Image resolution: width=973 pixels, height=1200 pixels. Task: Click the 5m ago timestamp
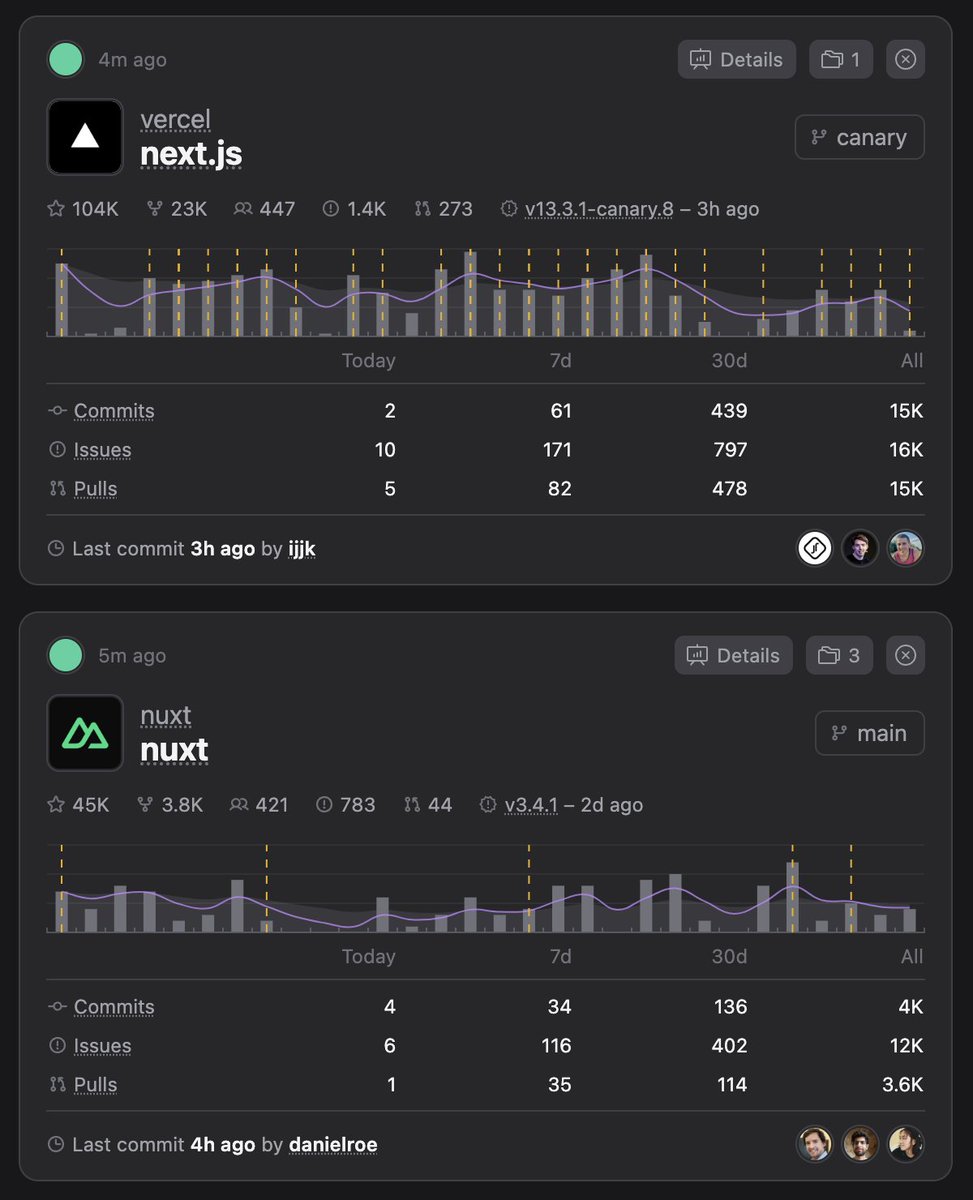(x=132, y=656)
